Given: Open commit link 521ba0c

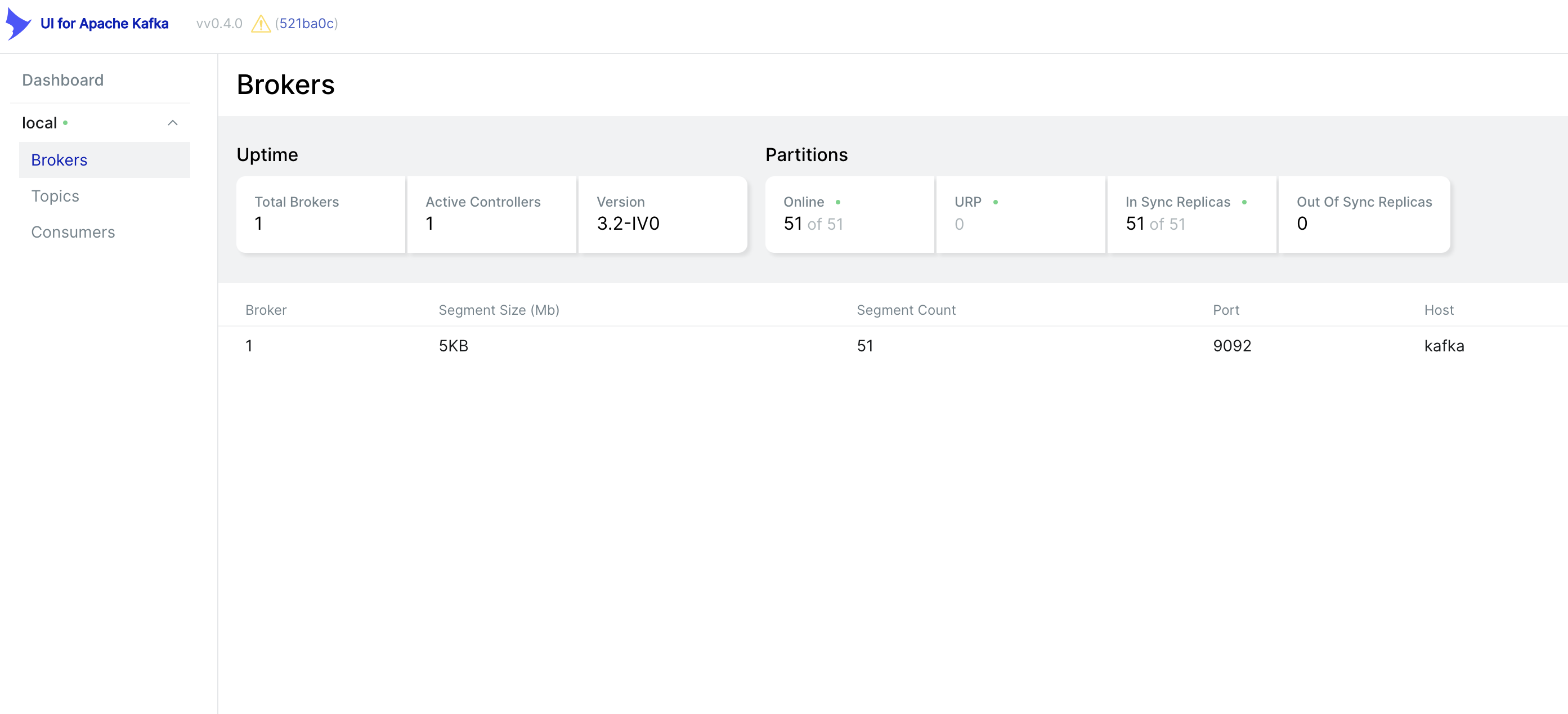Looking at the screenshot, I should click(306, 24).
